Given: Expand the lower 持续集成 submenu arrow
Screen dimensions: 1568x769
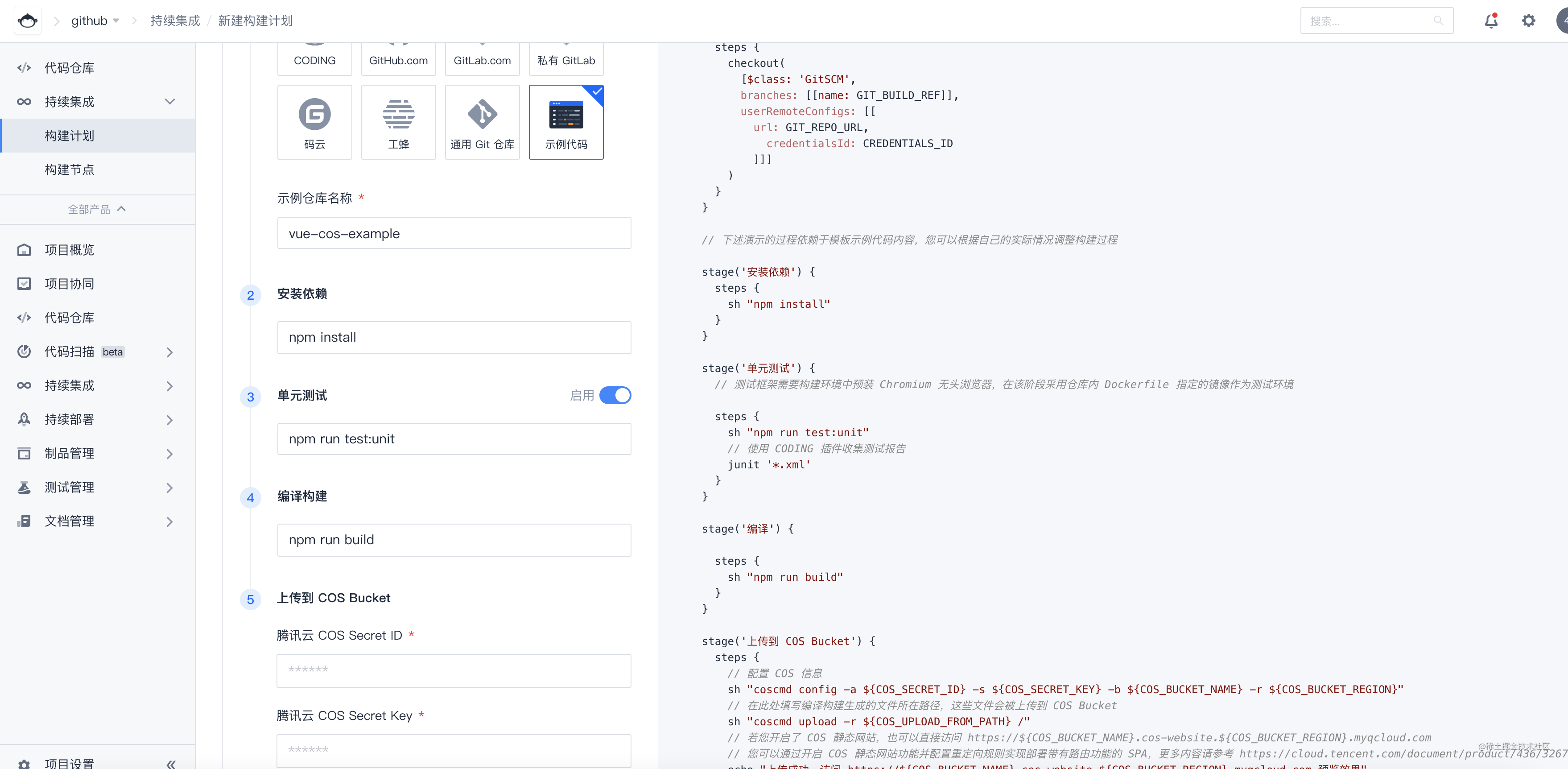Looking at the screenshot, I should pos(170,386).
